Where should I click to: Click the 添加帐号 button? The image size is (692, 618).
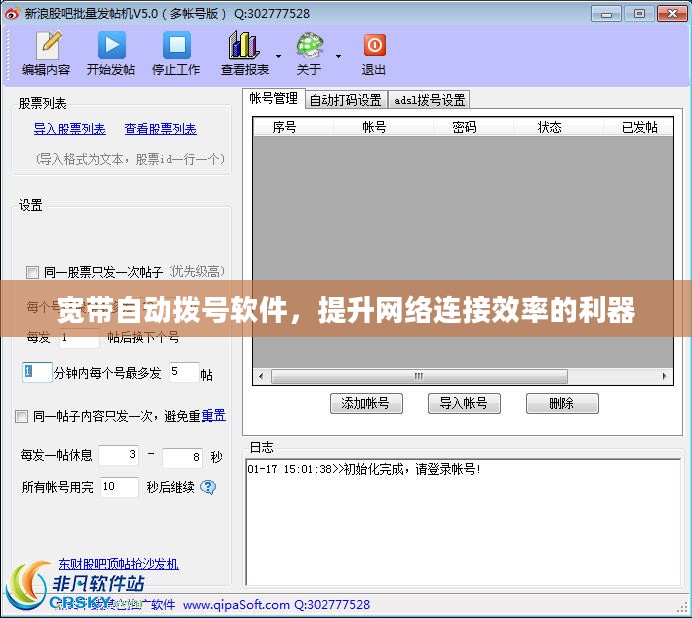[x=366, y=403]
